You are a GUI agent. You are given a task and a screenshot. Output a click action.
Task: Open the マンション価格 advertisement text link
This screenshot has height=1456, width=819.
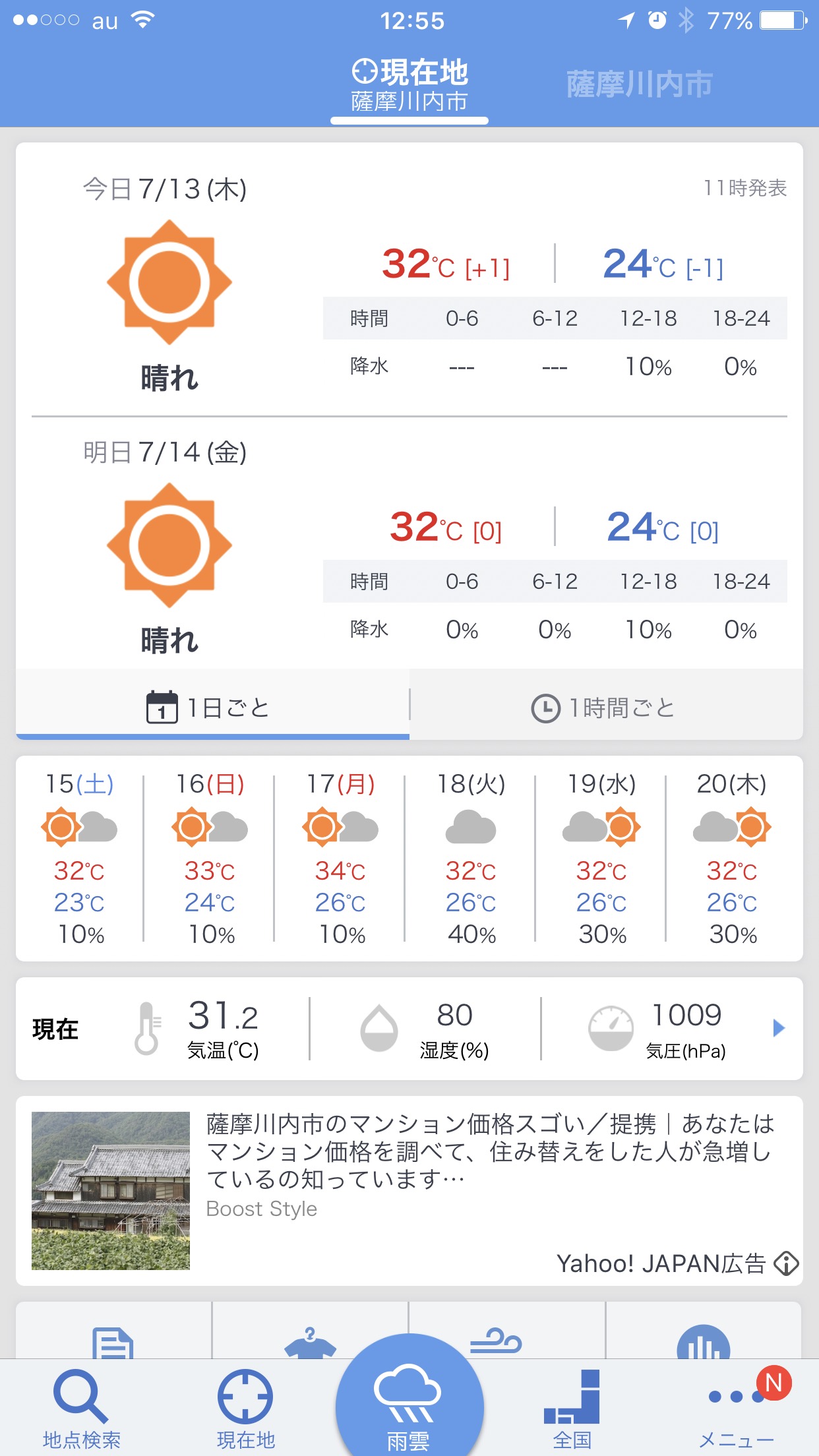click(x=489, y=1151)
